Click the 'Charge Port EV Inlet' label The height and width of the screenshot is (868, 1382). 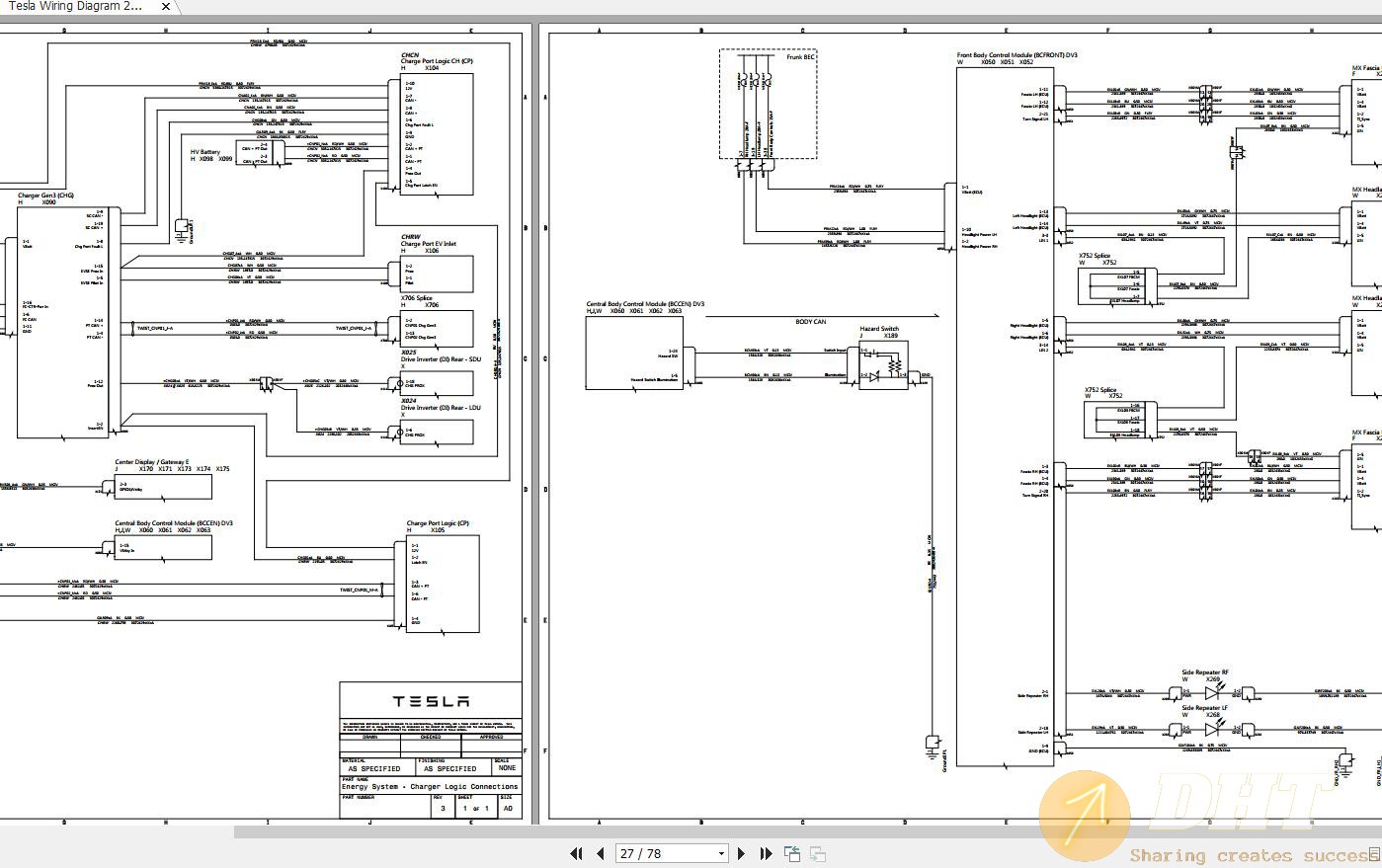pos(429,244)
